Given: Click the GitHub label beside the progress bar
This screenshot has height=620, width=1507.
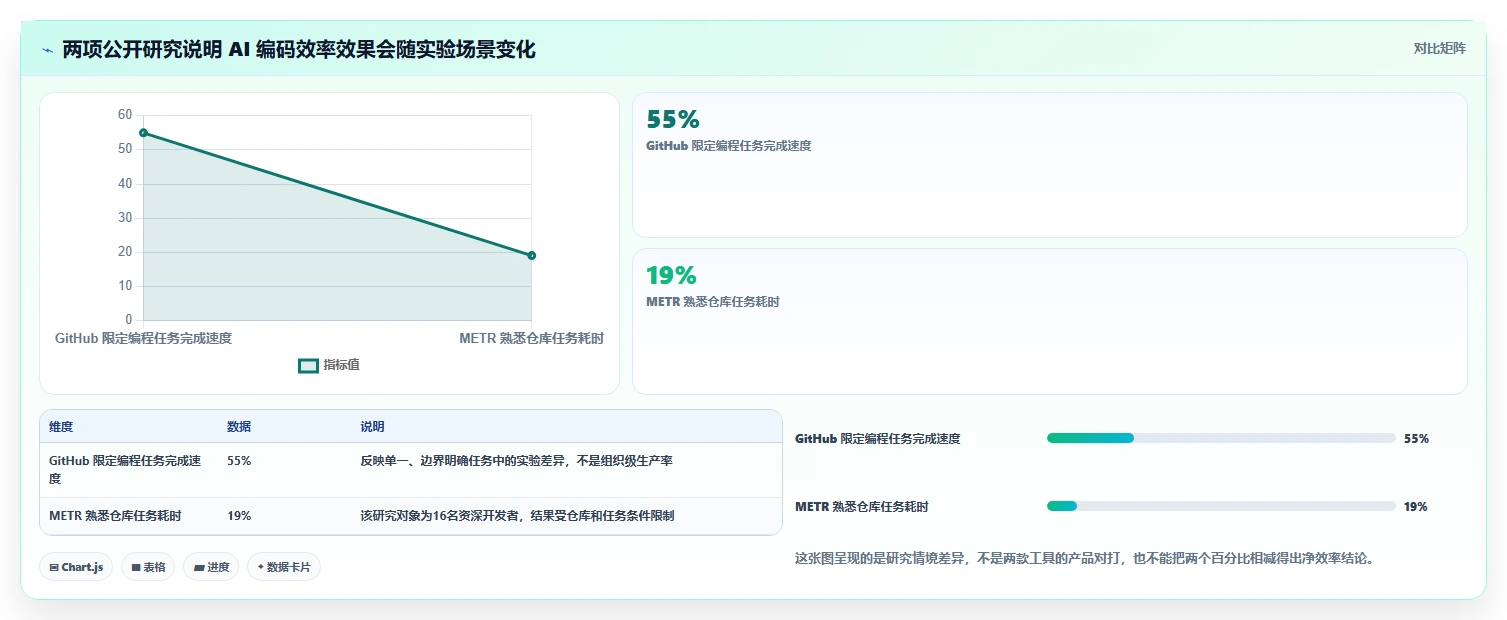Looking at the screenshot, I should (x=878, y=439).
